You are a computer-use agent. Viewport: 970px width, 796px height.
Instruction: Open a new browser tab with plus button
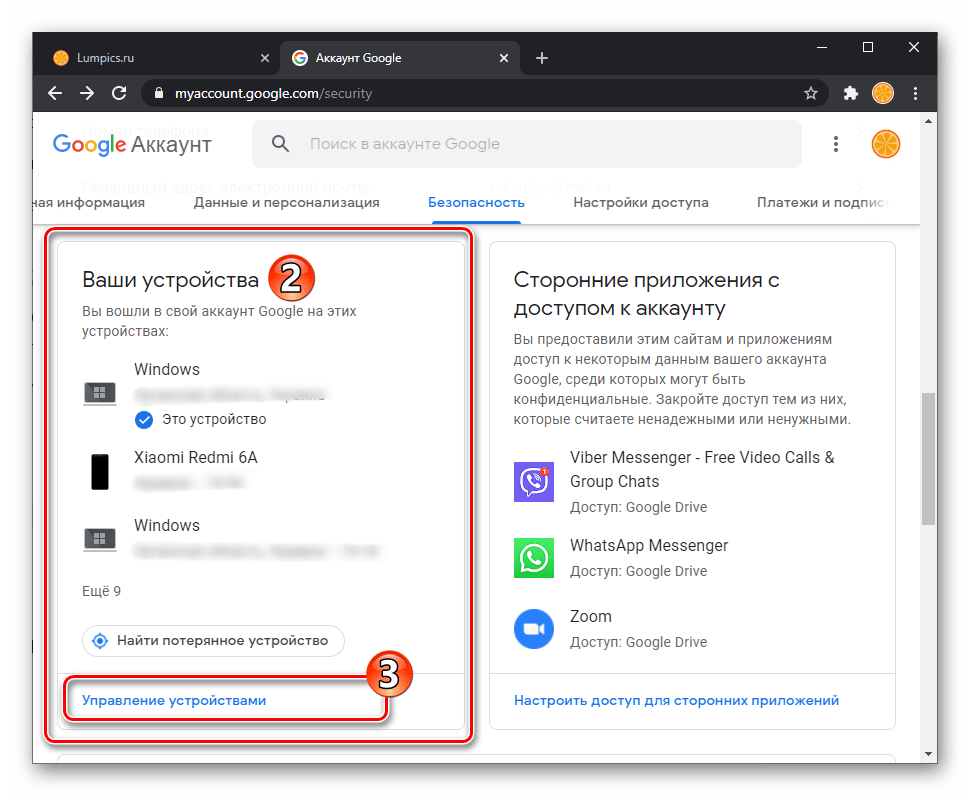point(542,58)
